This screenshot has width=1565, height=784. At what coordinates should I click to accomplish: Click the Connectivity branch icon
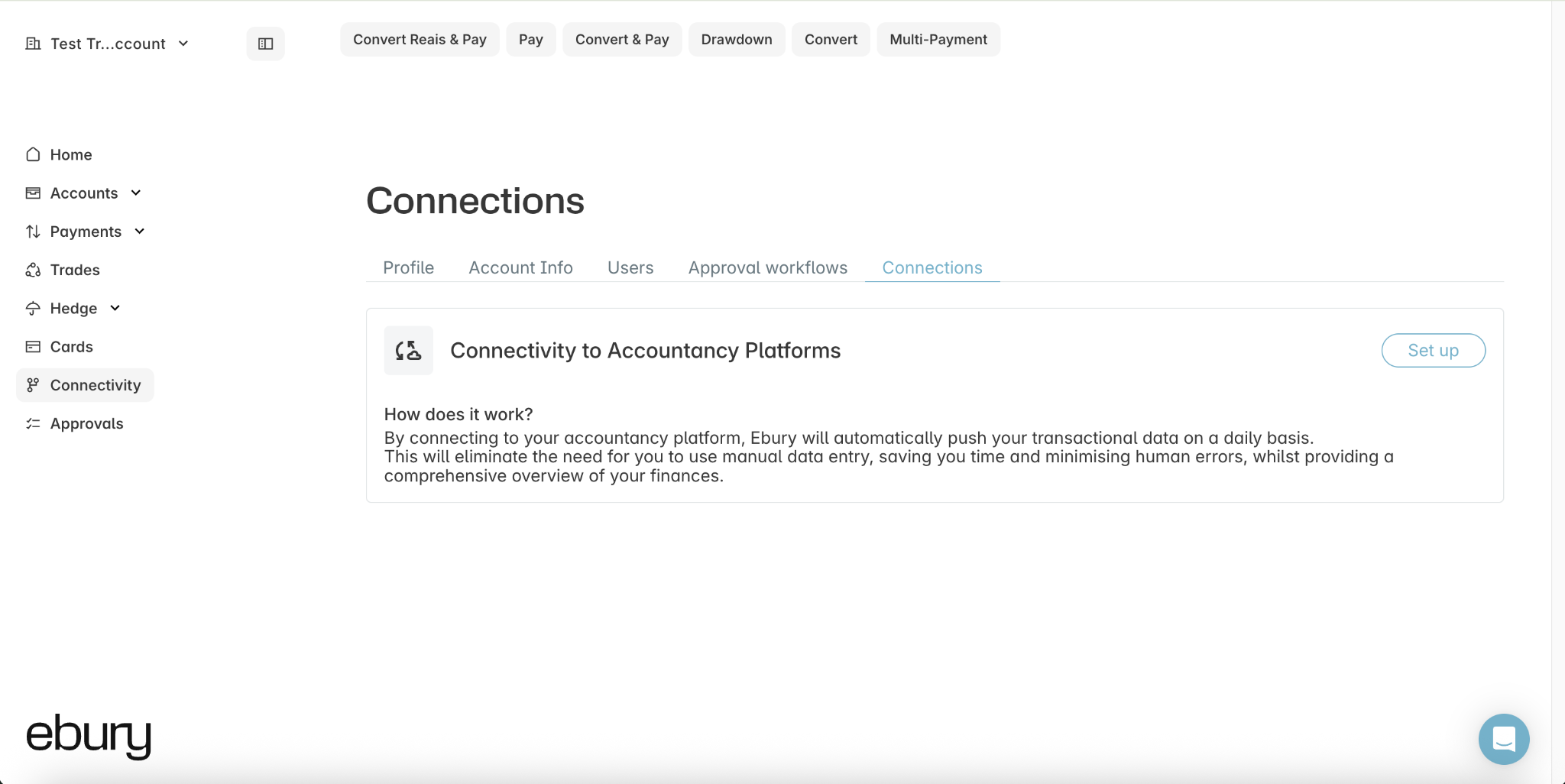(x=33, y=384)
